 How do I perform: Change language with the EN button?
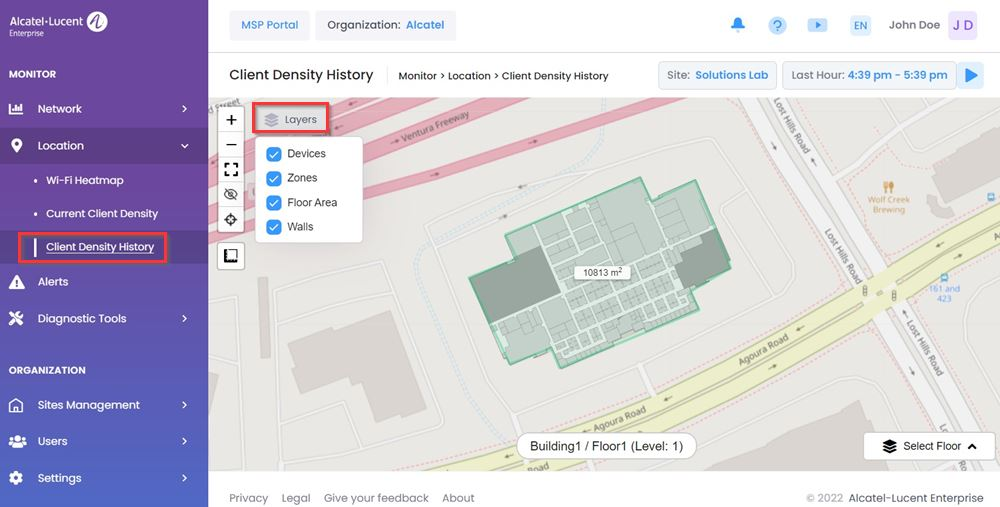click(x=860, y=26)
